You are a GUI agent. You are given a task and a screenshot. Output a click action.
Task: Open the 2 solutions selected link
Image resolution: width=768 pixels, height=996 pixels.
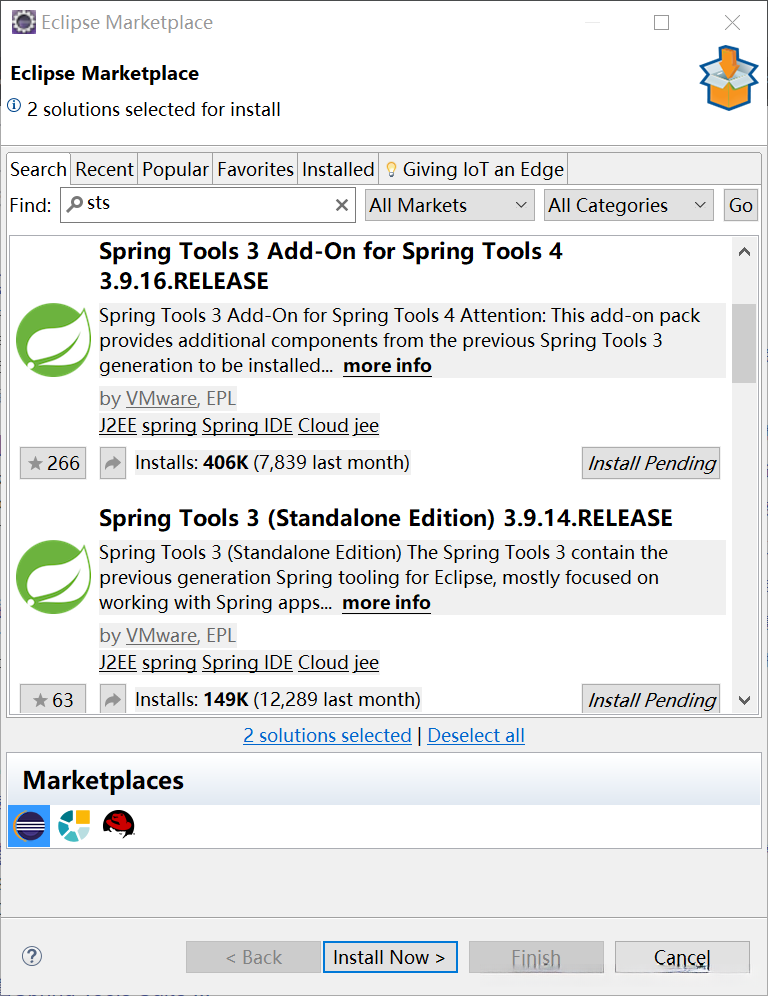[327, 736]
